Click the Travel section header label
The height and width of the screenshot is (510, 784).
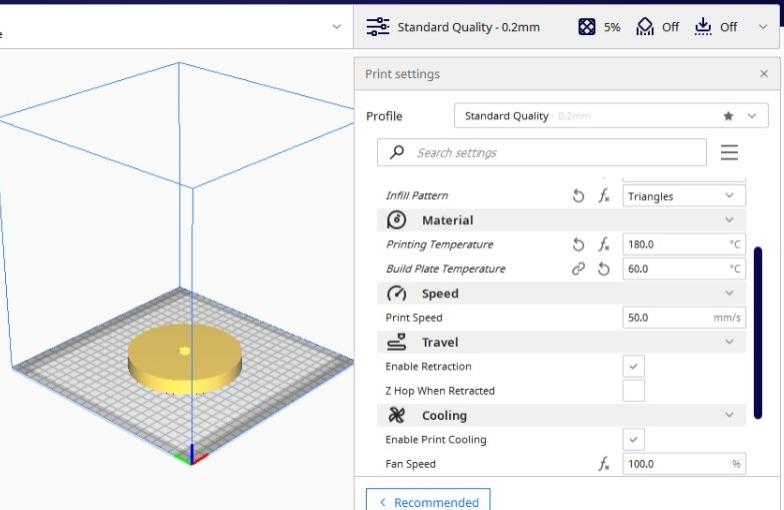(x=440, y=342)
